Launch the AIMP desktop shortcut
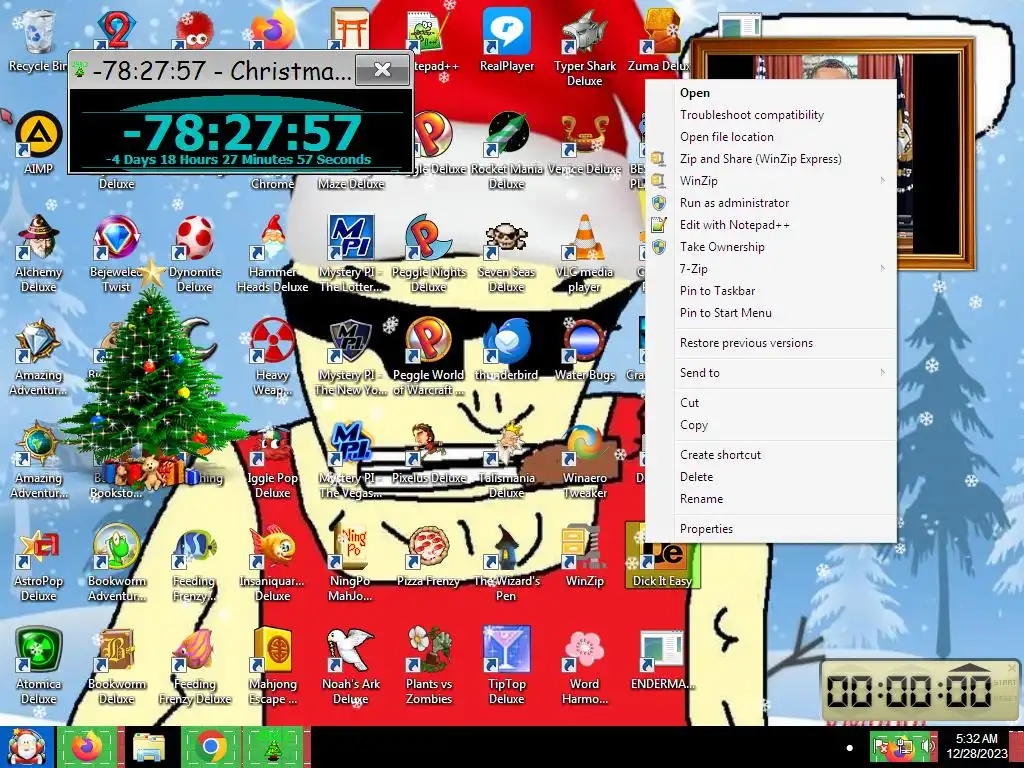This screenshot has height=768, width=1024. (x=38, y=142)
